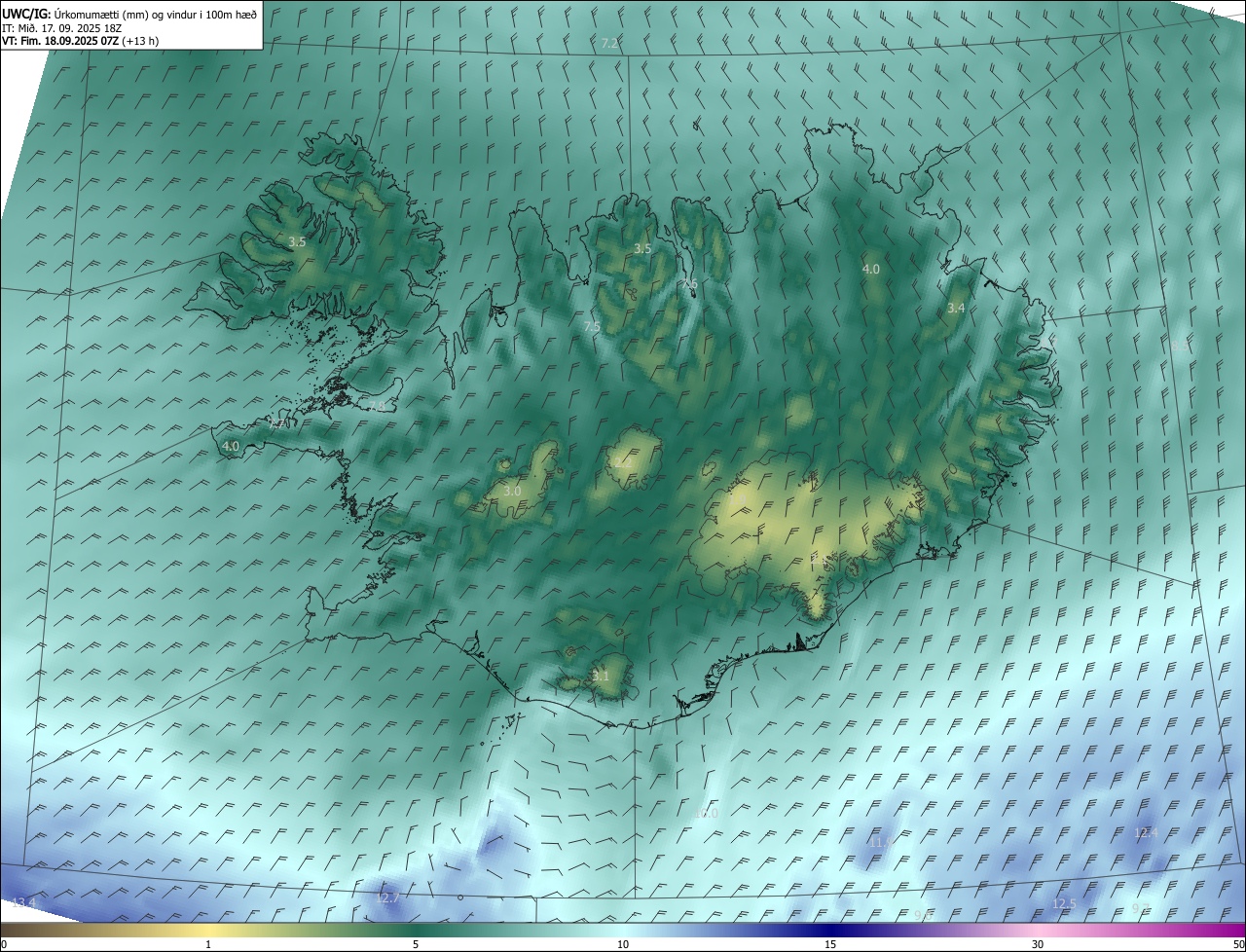Click the 5 tick on the colour scale

point(416,944)
